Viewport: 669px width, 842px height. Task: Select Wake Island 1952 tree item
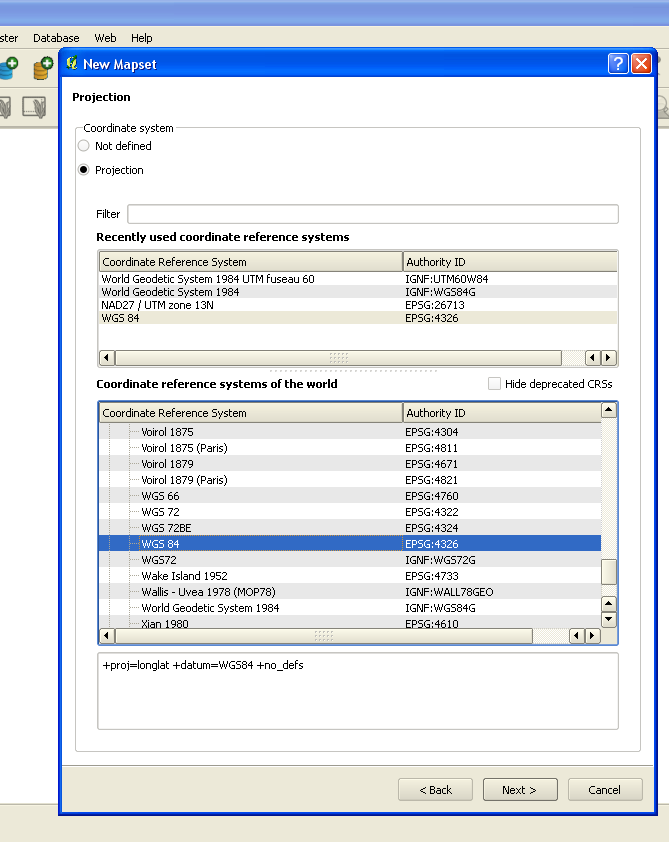(x=184, y=576)
